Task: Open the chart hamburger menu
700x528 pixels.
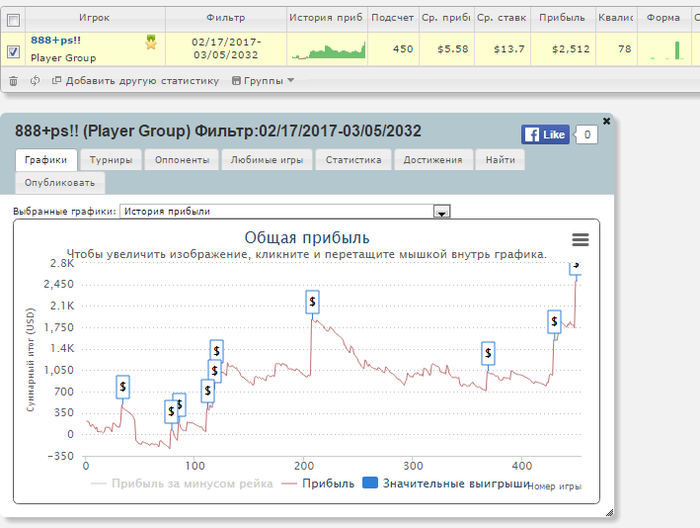Action: pyautogui.click(x=580, y=240)
